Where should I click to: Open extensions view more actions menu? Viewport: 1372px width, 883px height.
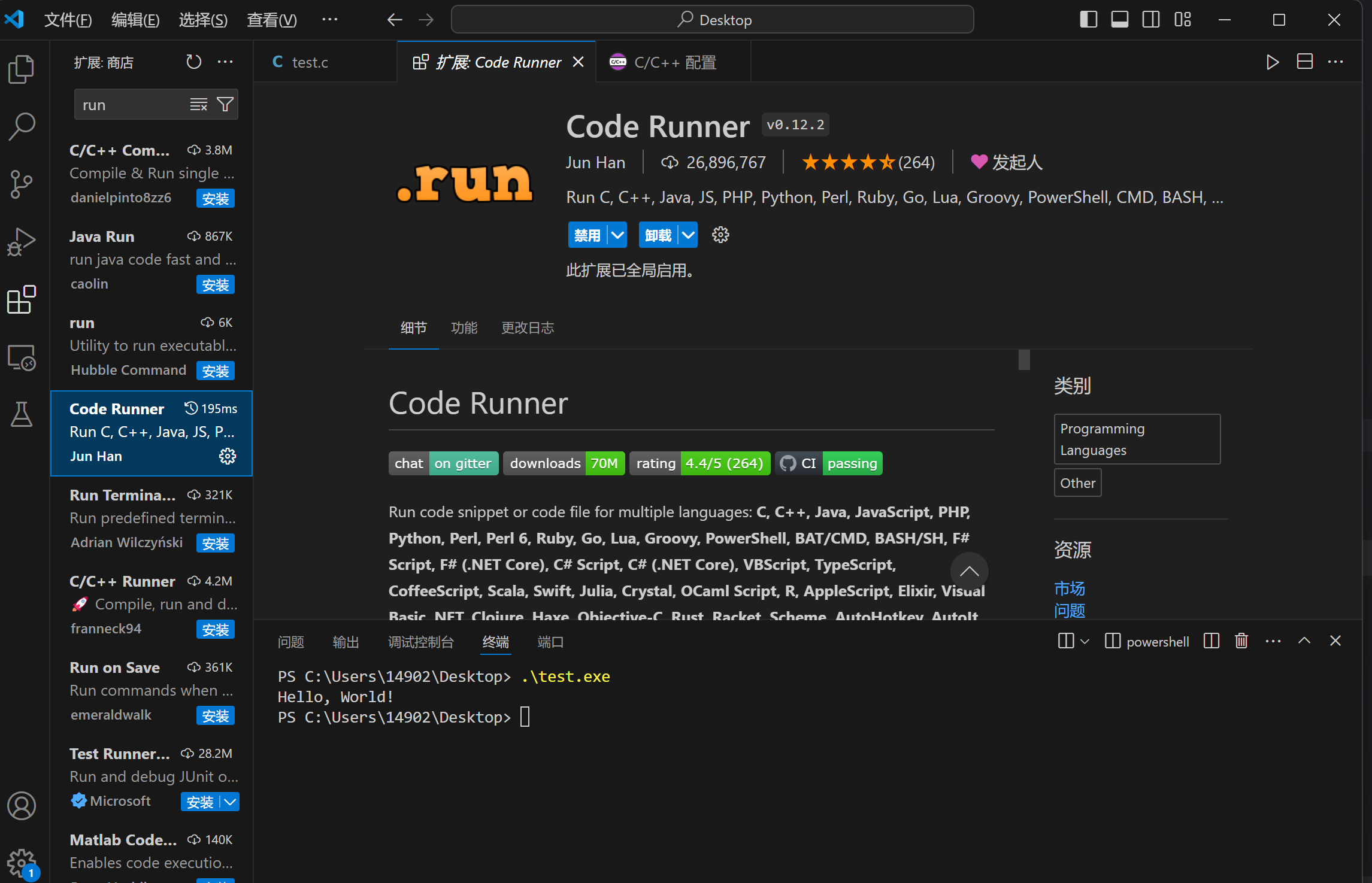(x=225, y=62)
